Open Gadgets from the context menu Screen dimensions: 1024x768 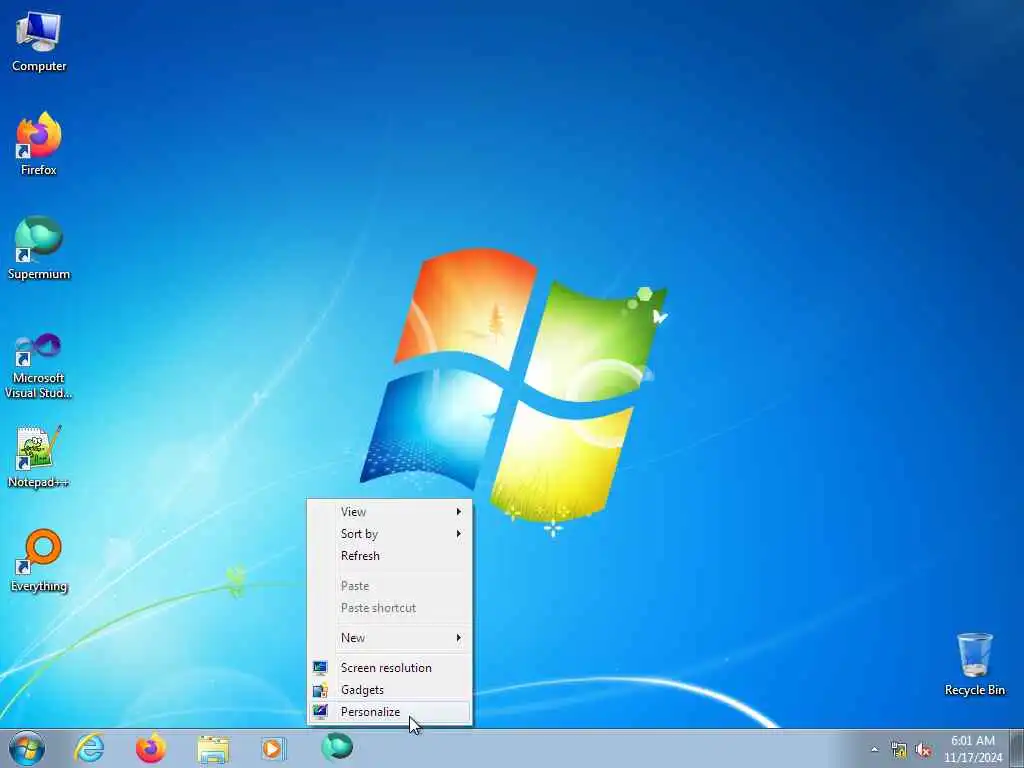pos(389,690)
